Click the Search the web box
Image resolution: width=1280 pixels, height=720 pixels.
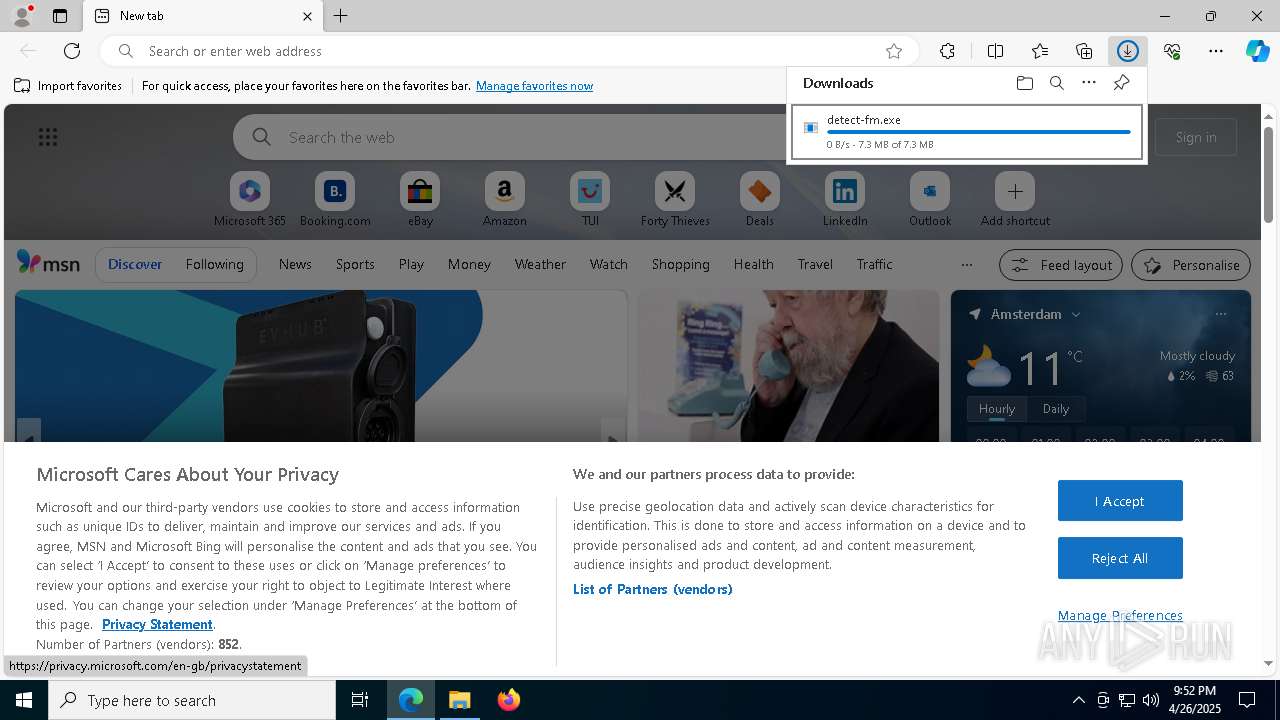point(510,137)
